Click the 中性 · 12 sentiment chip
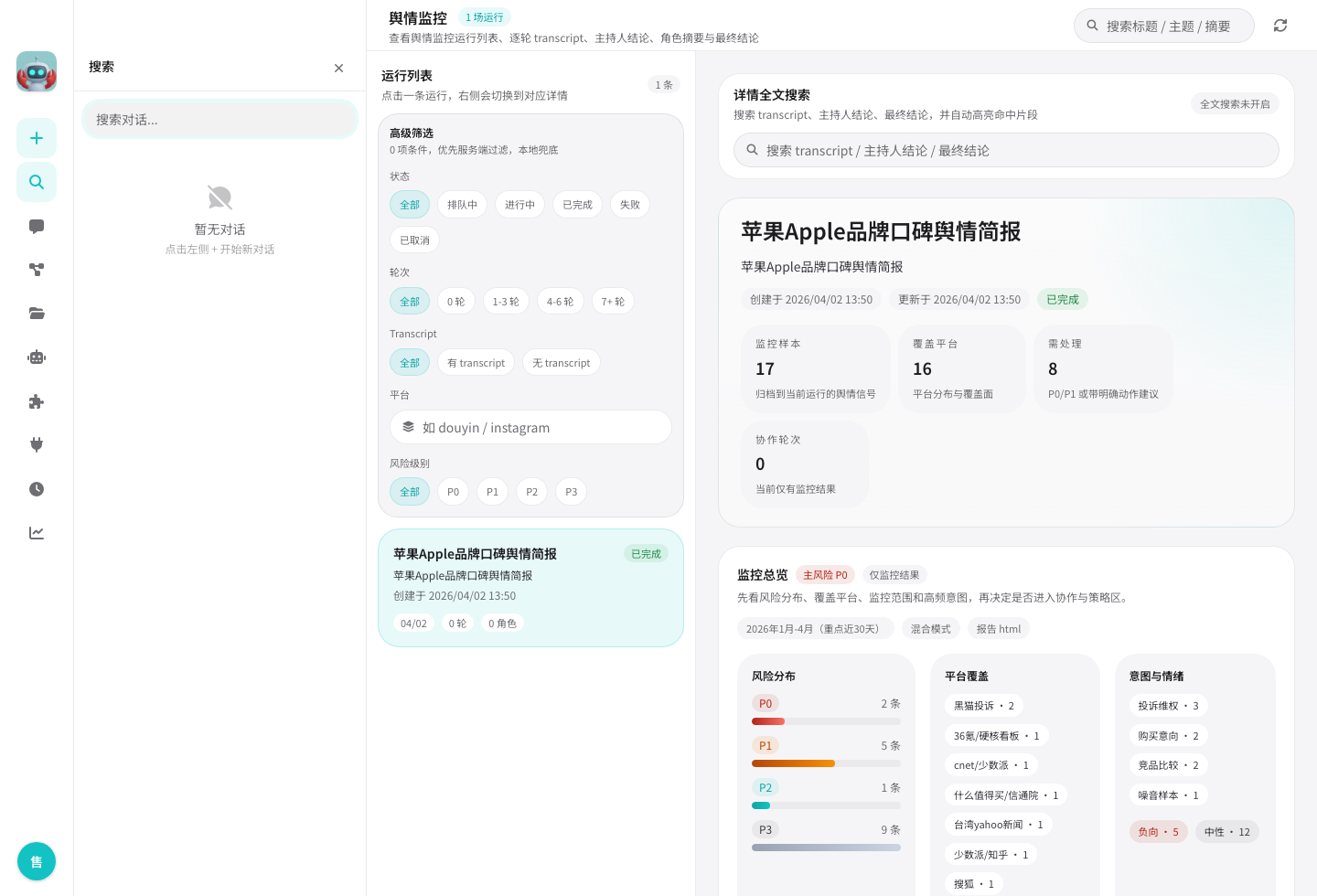Screen dimensions: 1317x896 tap(1226, 832)
